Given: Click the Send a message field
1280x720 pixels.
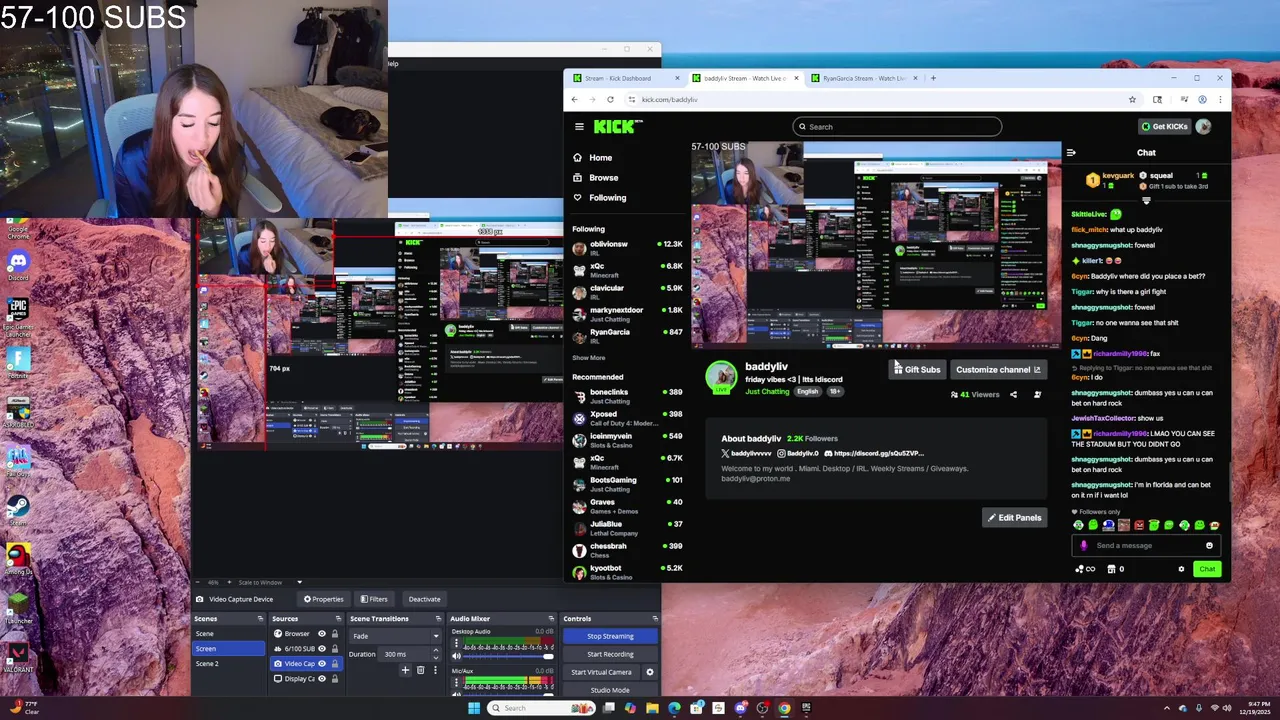Looking at the screenshot, I should tap(1146, 546).
